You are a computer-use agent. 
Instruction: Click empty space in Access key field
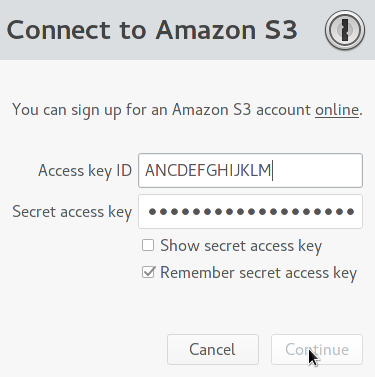pos(317,170)
